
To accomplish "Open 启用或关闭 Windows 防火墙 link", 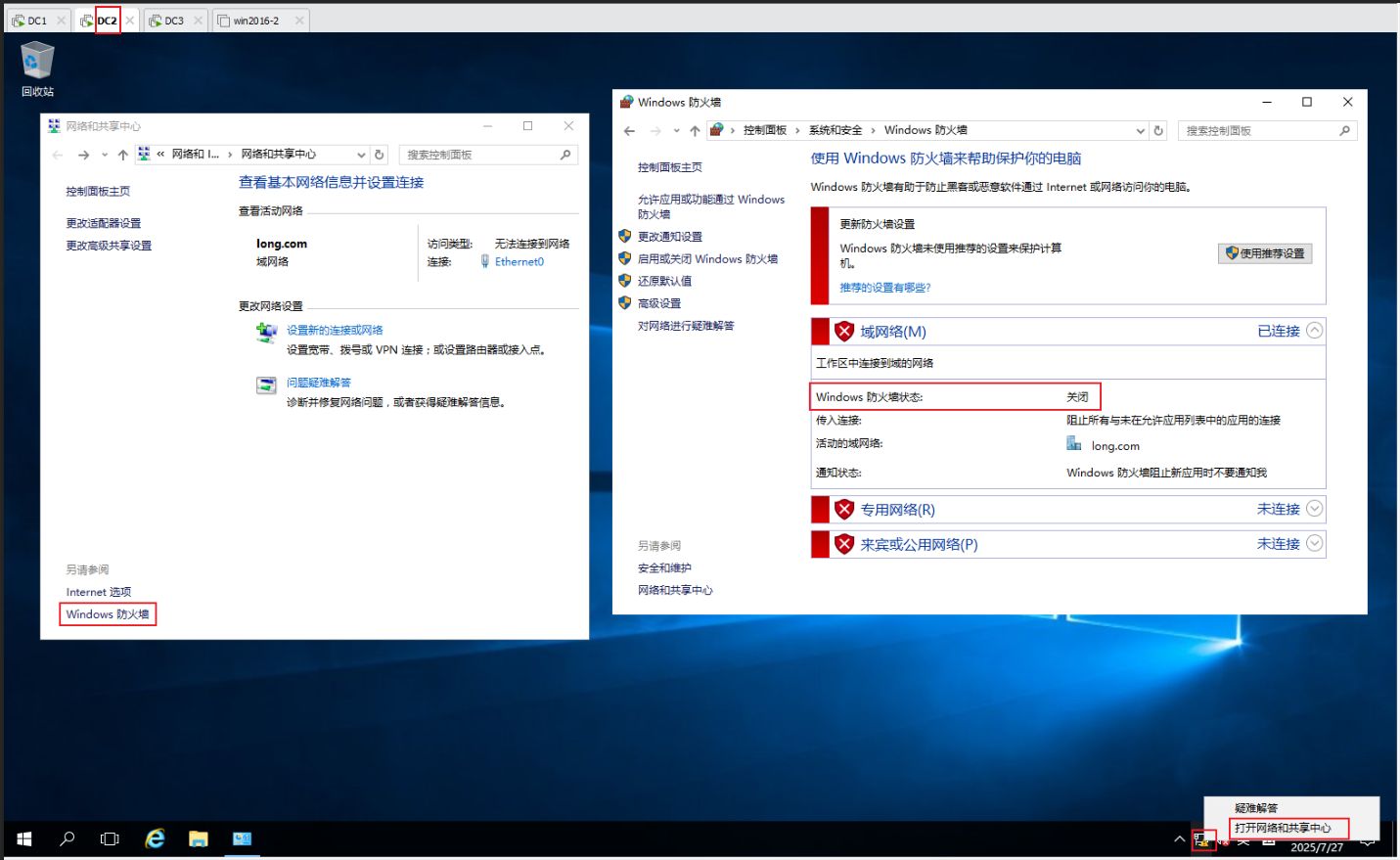I will coord(707,259).
